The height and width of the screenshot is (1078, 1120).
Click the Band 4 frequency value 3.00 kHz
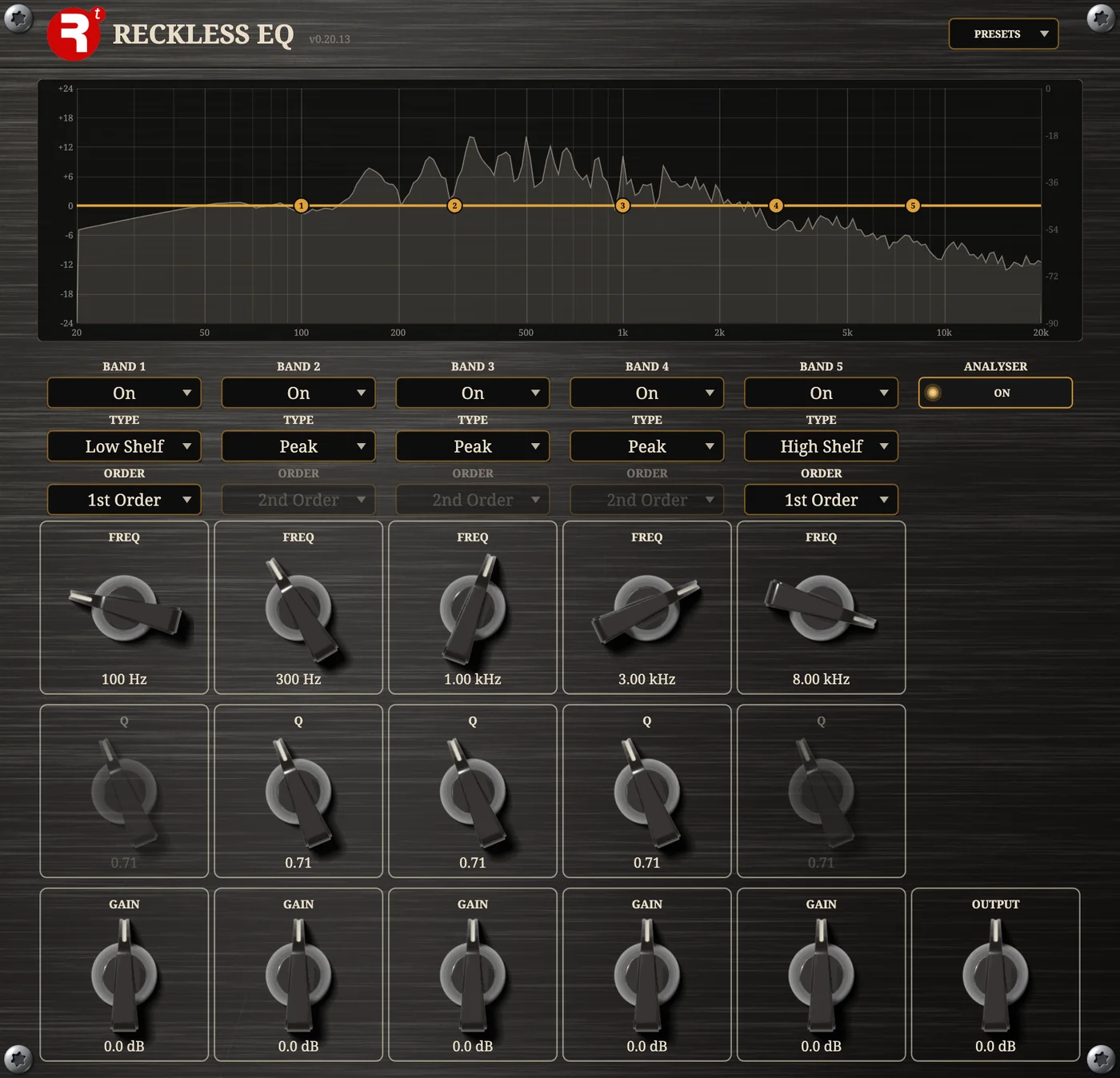pyautogui.click(x=647, y=679)
